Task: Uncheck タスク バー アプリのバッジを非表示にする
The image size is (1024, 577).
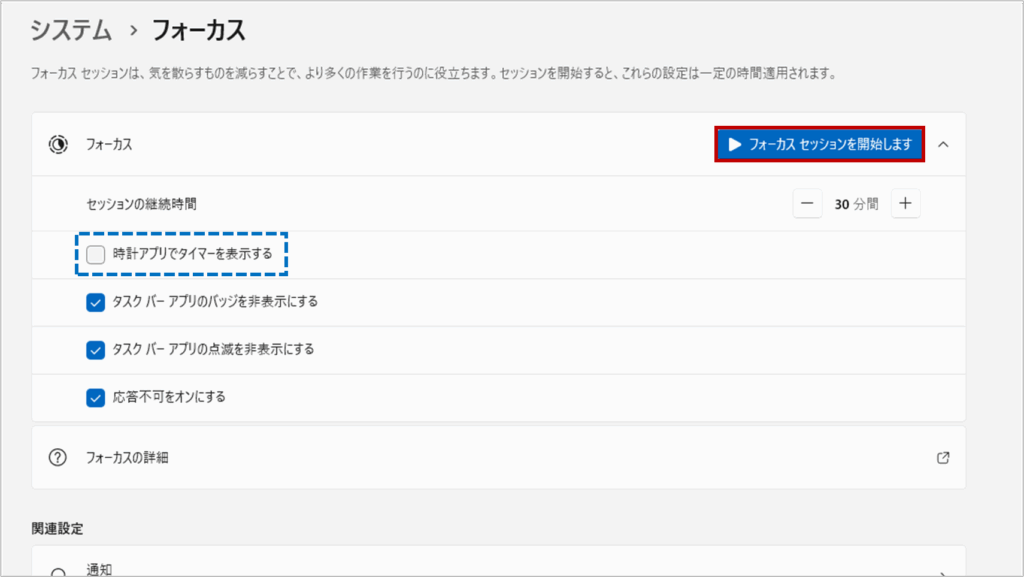Action: pyautogui.click(x=95, y=302)
